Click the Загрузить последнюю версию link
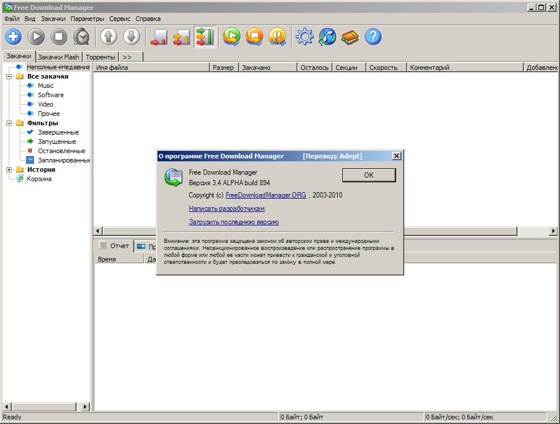 tap(234, 222)
